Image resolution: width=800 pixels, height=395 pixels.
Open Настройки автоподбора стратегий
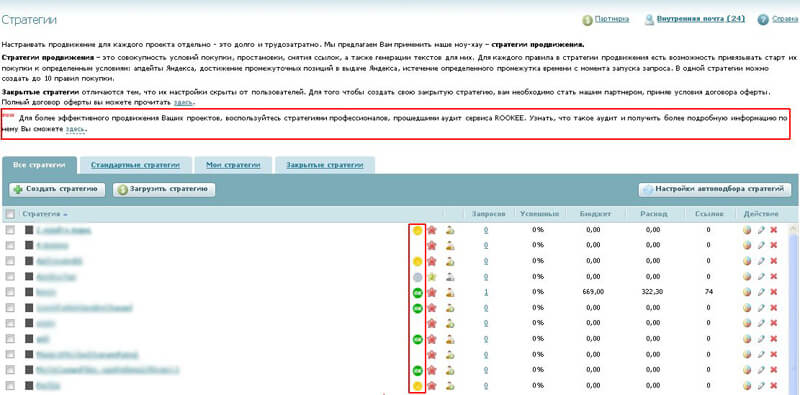coord(715,189)
